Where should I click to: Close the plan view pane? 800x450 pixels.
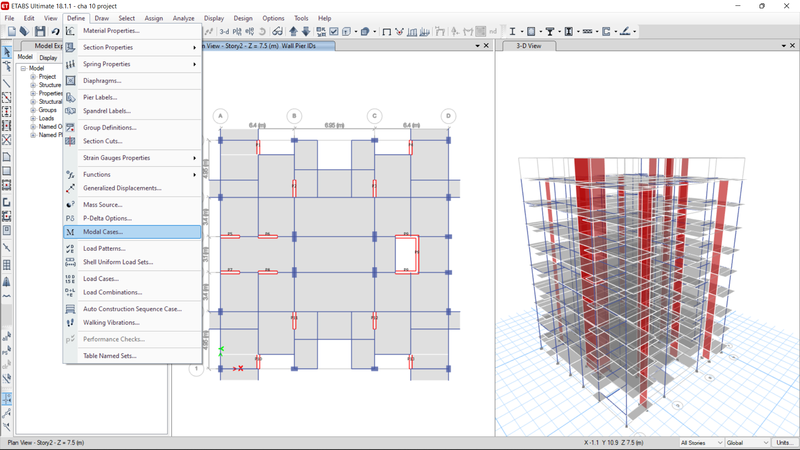coord(486,46)
